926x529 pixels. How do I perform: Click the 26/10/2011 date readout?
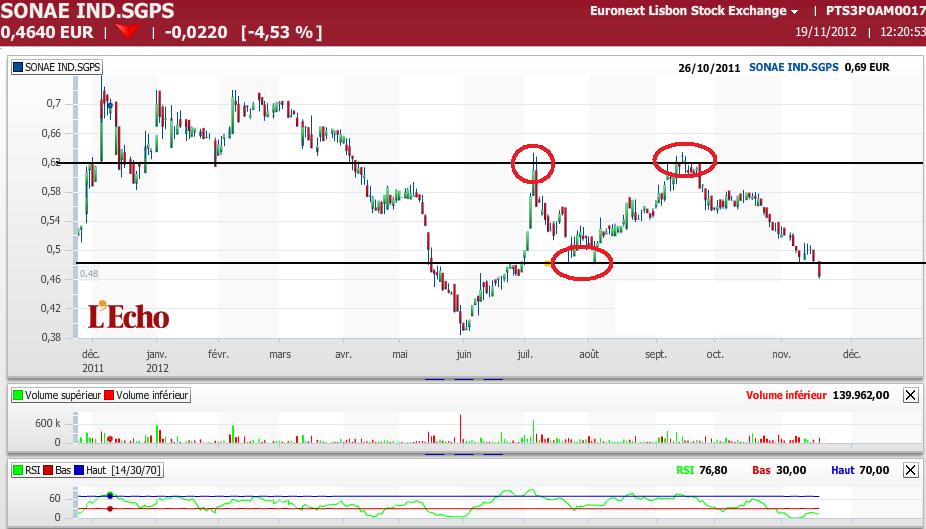point(709,68)
